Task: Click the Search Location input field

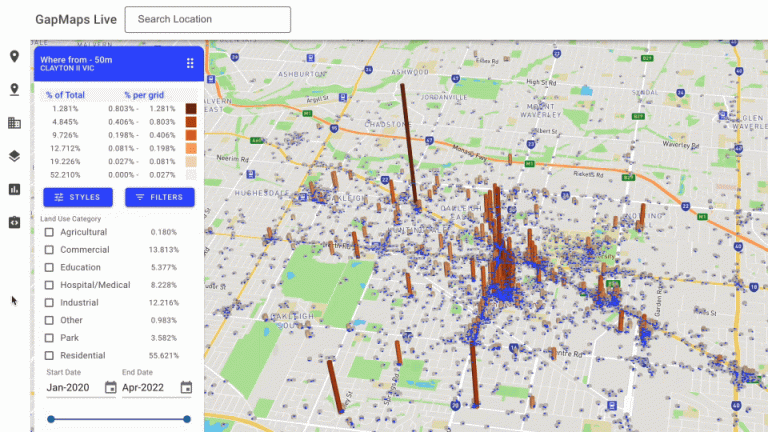Action: pos(207,19)
